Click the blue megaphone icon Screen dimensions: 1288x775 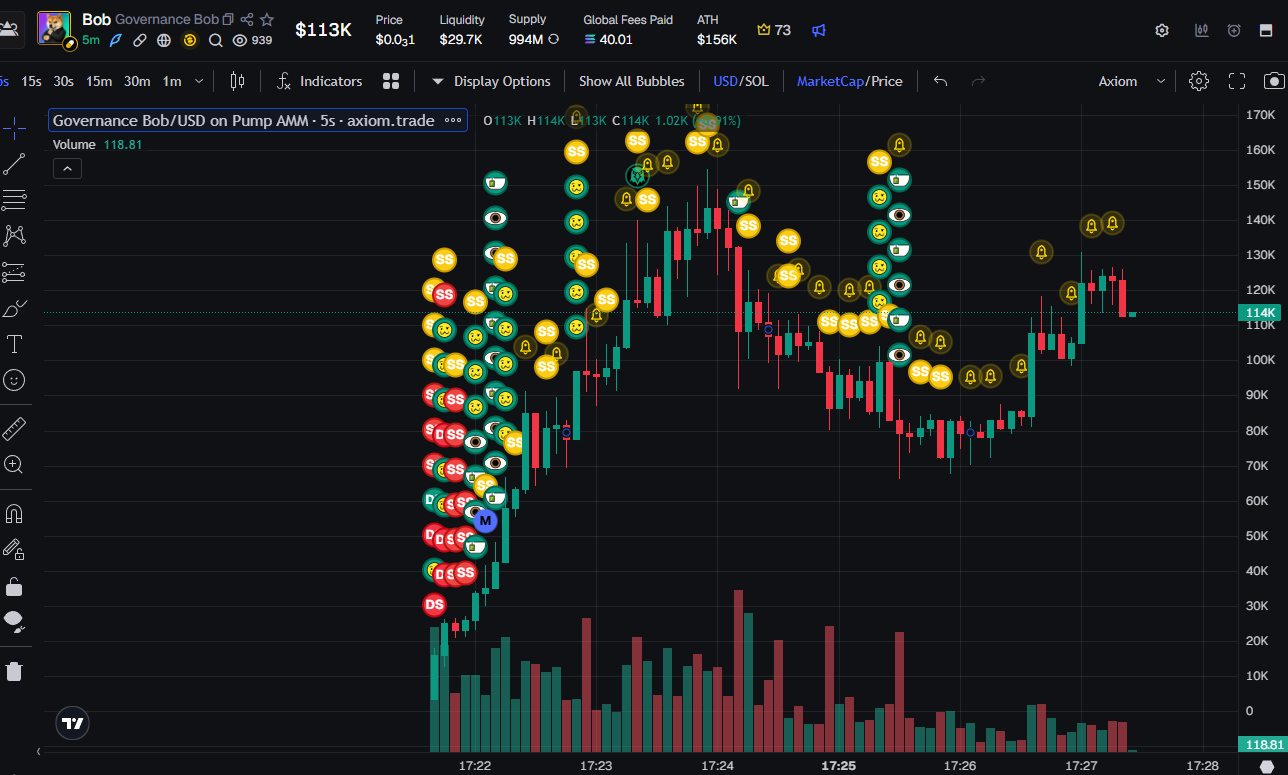click(819, 30)
